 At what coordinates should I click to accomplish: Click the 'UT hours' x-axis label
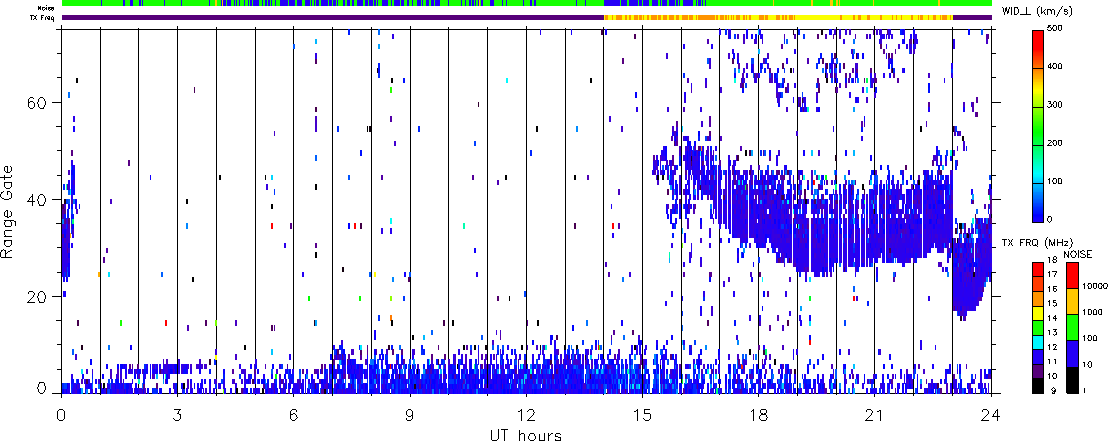point(525,435)
